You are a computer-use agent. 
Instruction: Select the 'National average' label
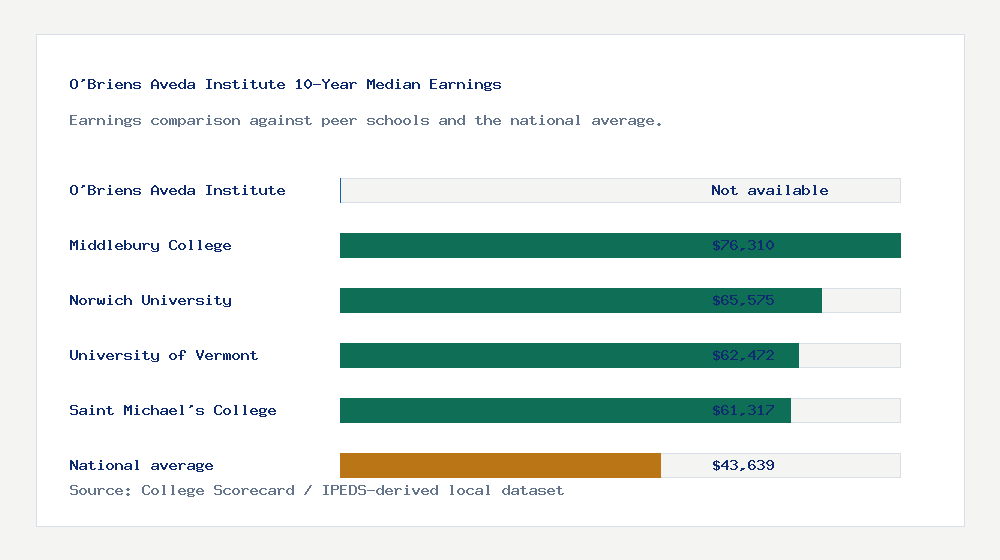tap(141, 466)
